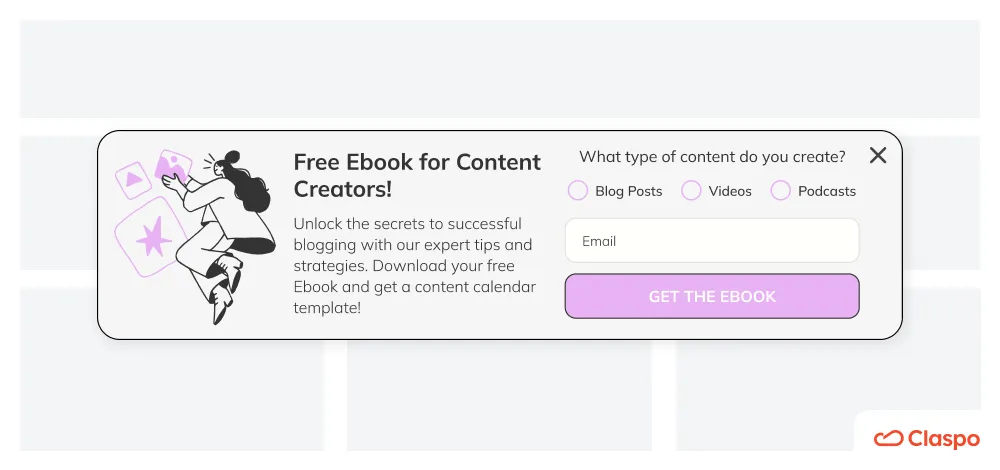Click the GET THE EBOOK button

[x=712, y=296]
